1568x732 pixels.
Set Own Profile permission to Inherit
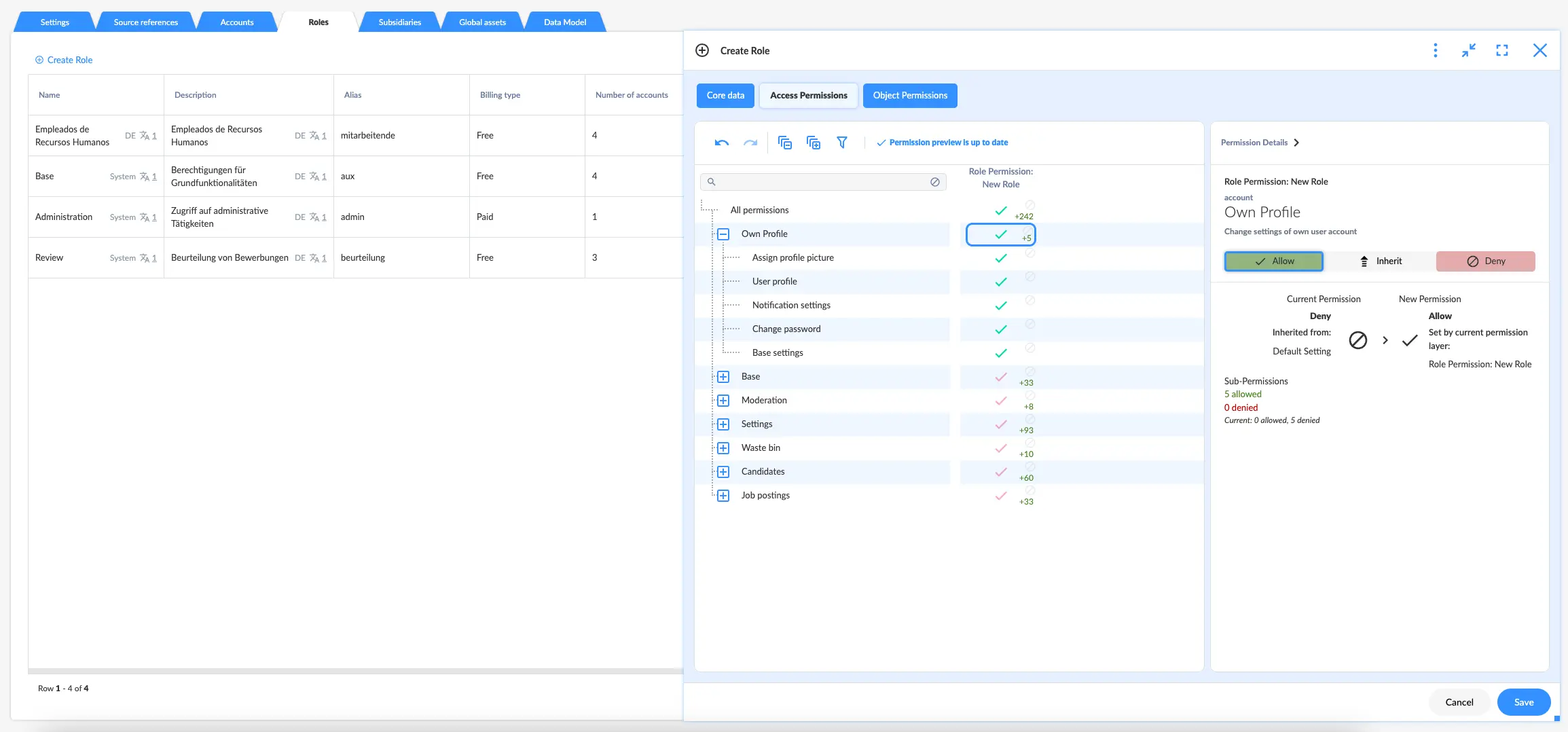click(1380, 261)
